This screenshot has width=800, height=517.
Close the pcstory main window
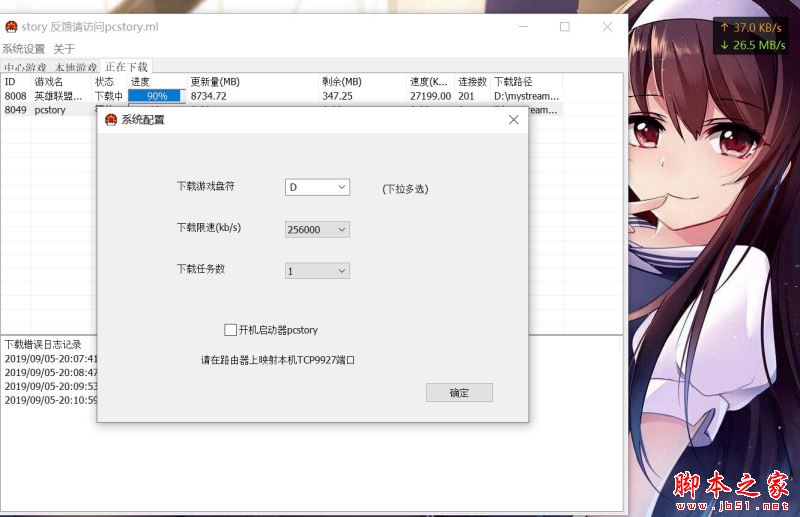pos(607,27)
